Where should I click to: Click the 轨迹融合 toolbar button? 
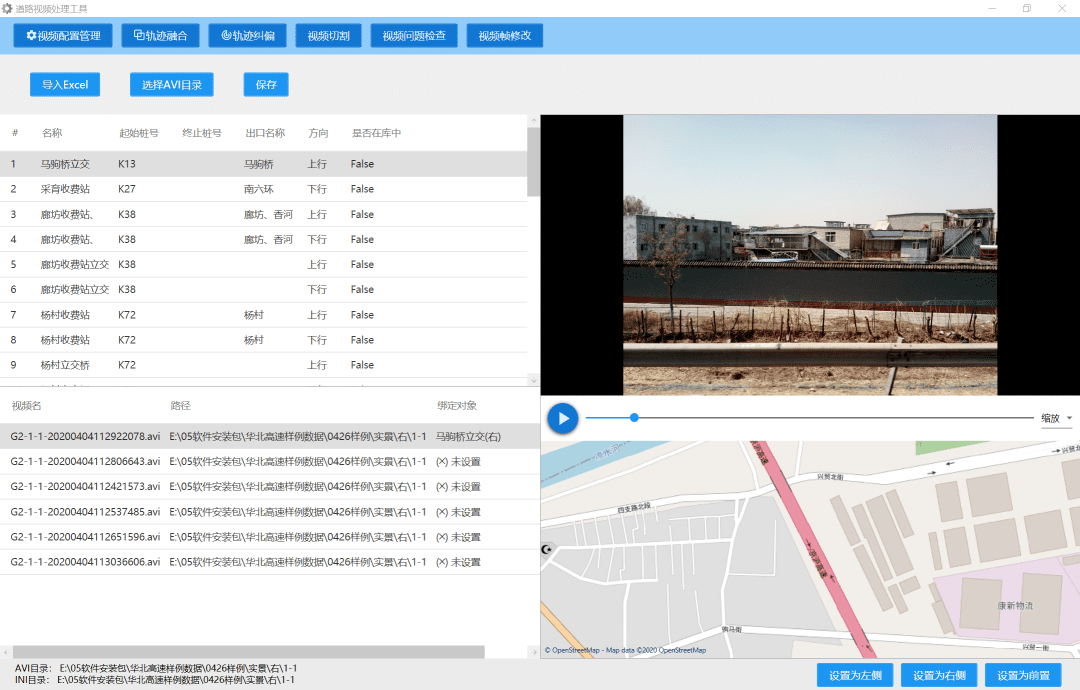click(x=160, y=36)
